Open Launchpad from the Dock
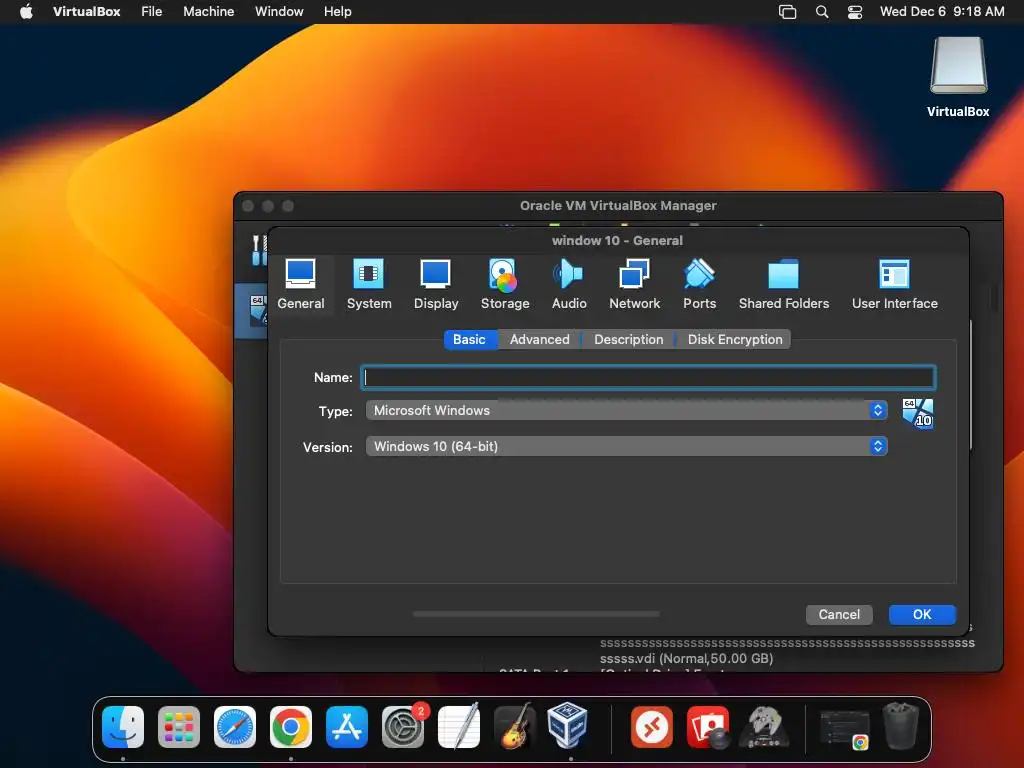Screen dimensions: 1024x768 [178, 726]
